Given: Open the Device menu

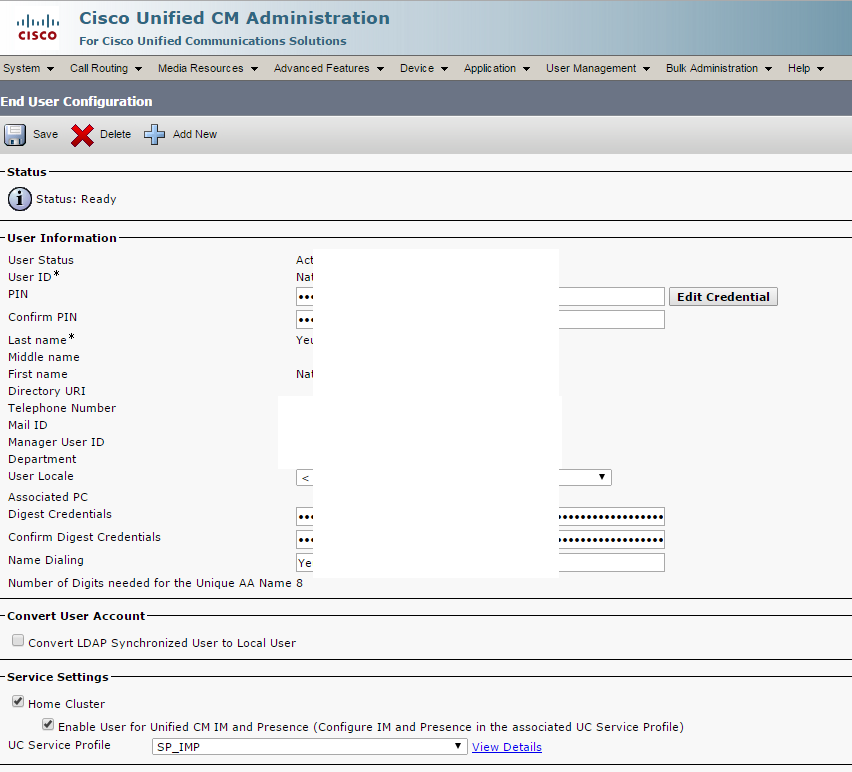Looking at the screenshot, I should 416,68.
